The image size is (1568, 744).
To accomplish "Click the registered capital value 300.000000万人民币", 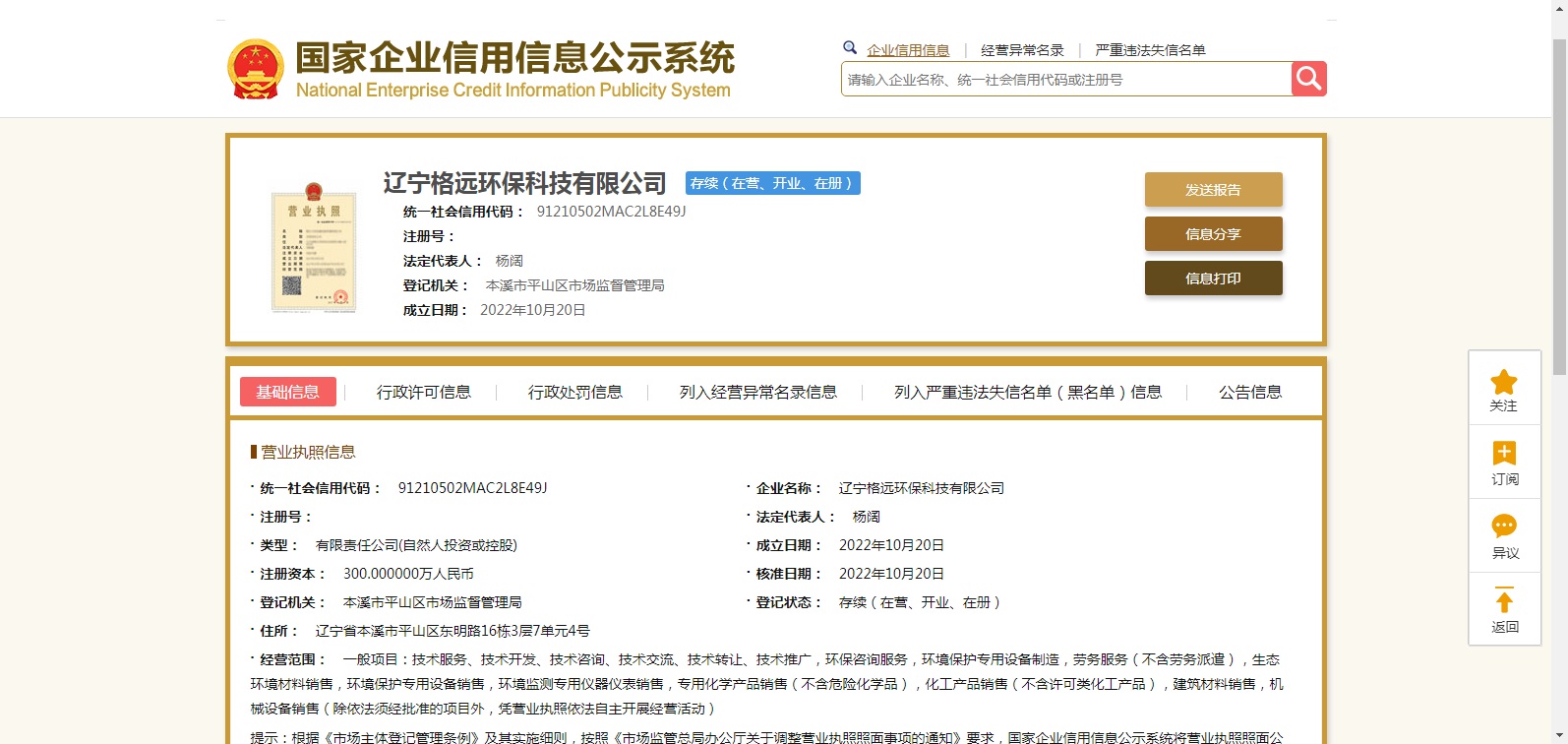I will point(408,574).
